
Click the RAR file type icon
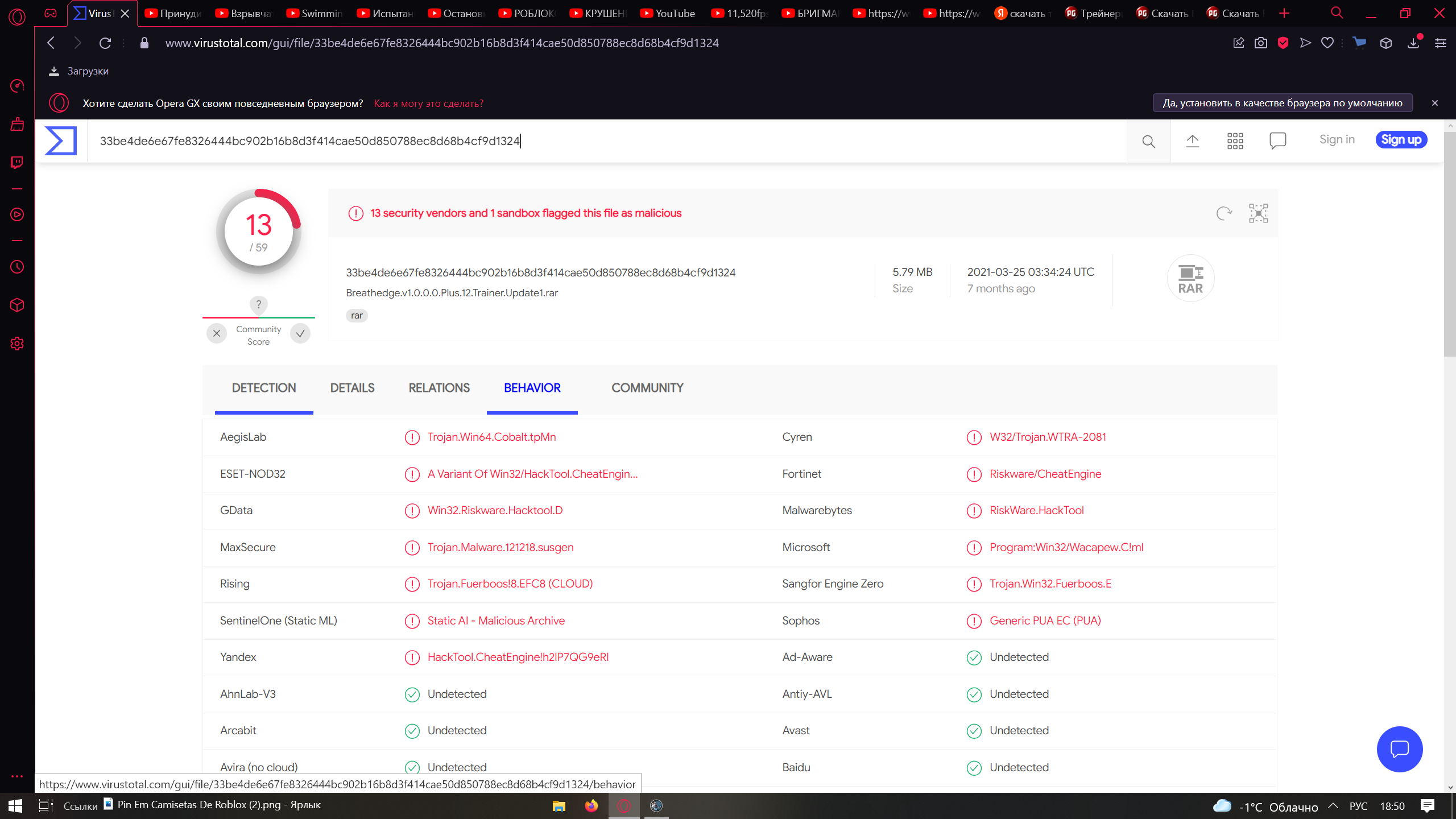(1190, 279)
